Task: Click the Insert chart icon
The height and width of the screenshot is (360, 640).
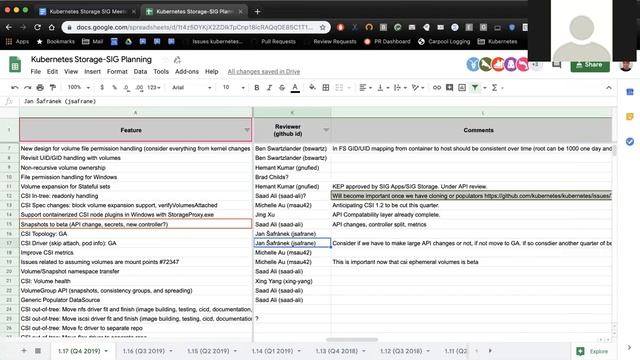Action: click(x=462, y=87)
